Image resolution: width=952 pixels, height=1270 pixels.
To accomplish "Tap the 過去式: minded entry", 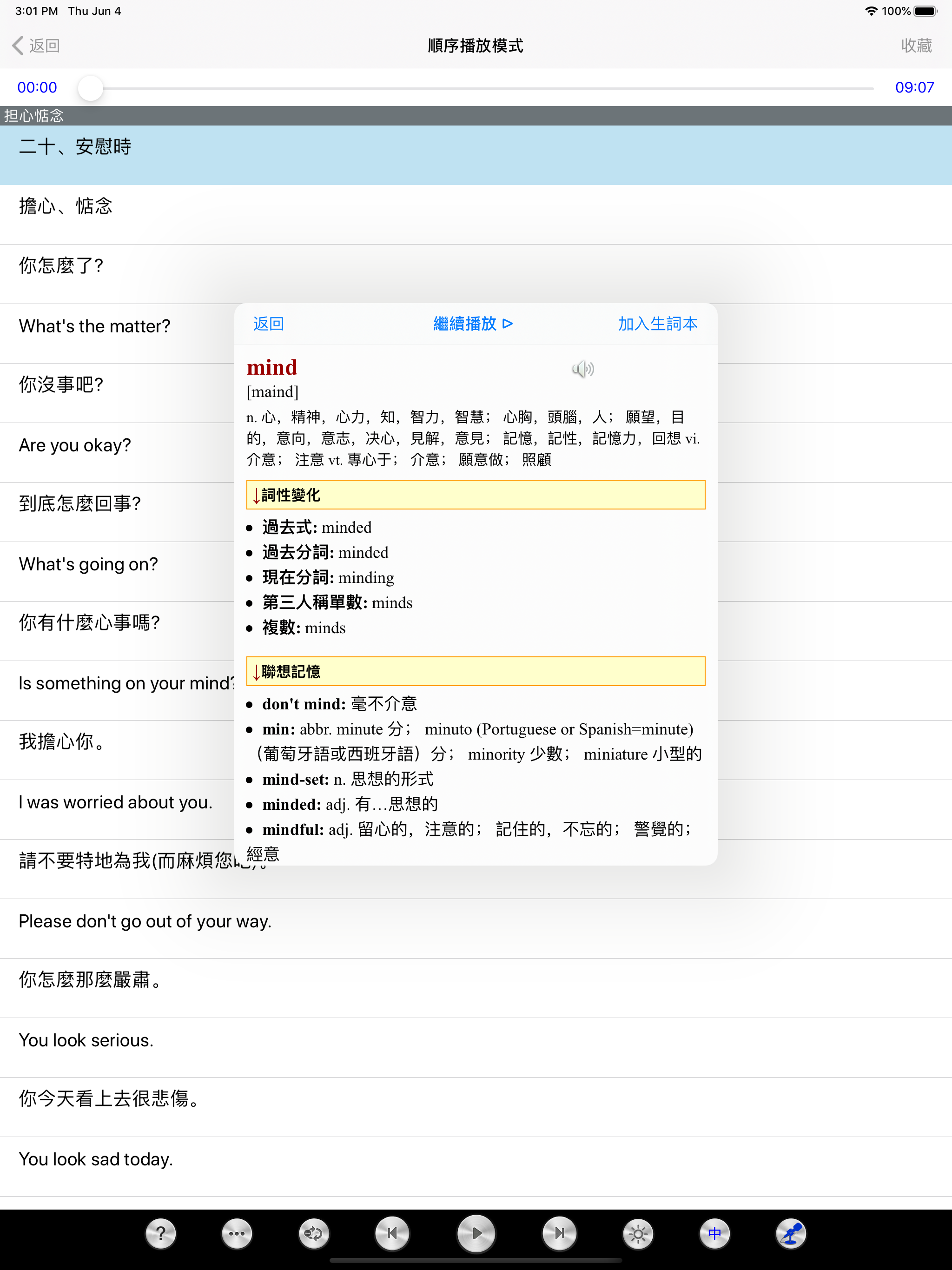I will 317,527.
